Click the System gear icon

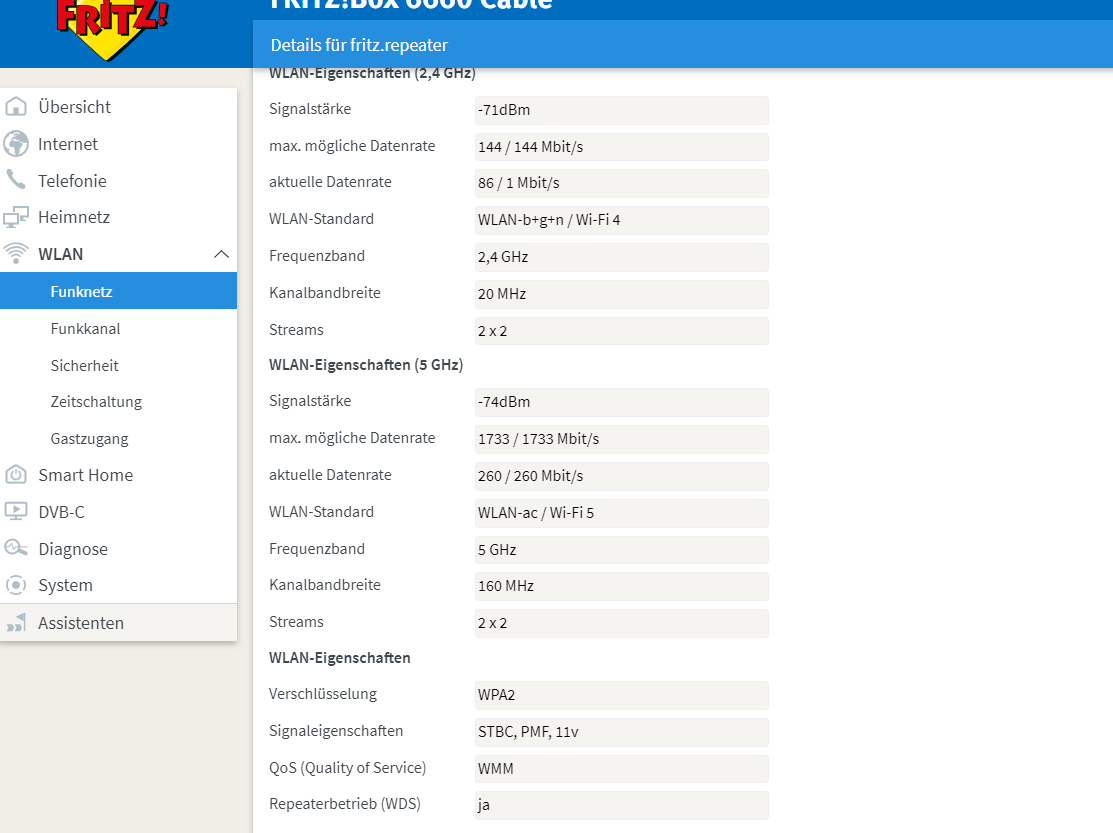click(x=16, y=585)
